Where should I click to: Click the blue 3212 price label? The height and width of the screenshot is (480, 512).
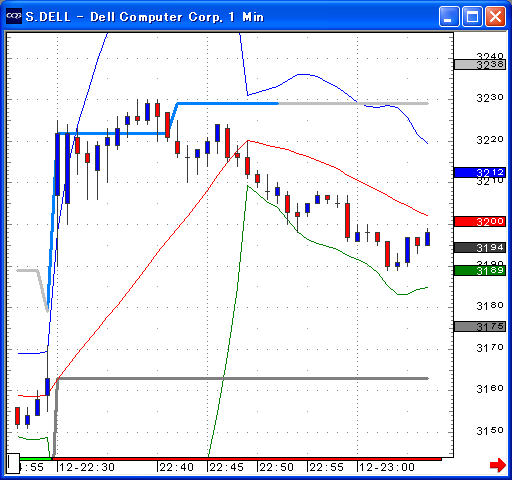click(x=480, y=172)
